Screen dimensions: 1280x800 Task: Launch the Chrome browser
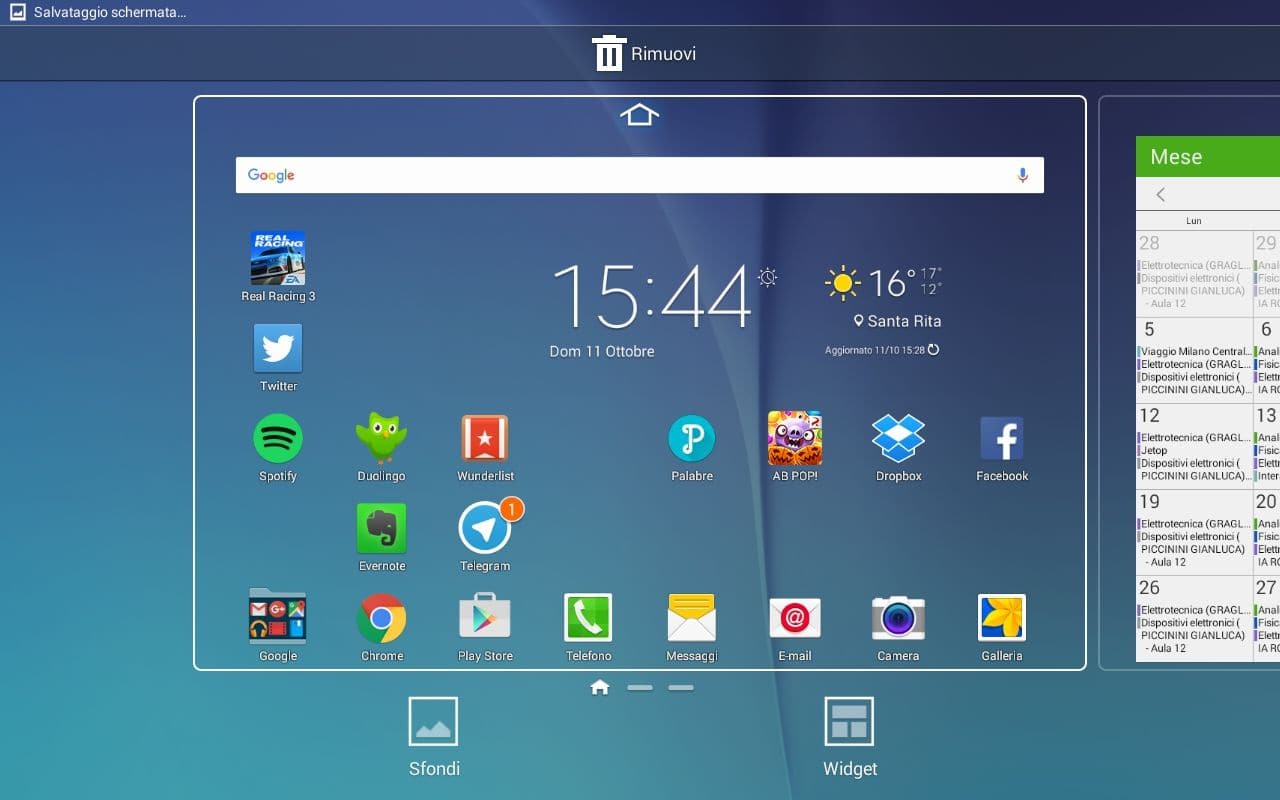(382, 618)
